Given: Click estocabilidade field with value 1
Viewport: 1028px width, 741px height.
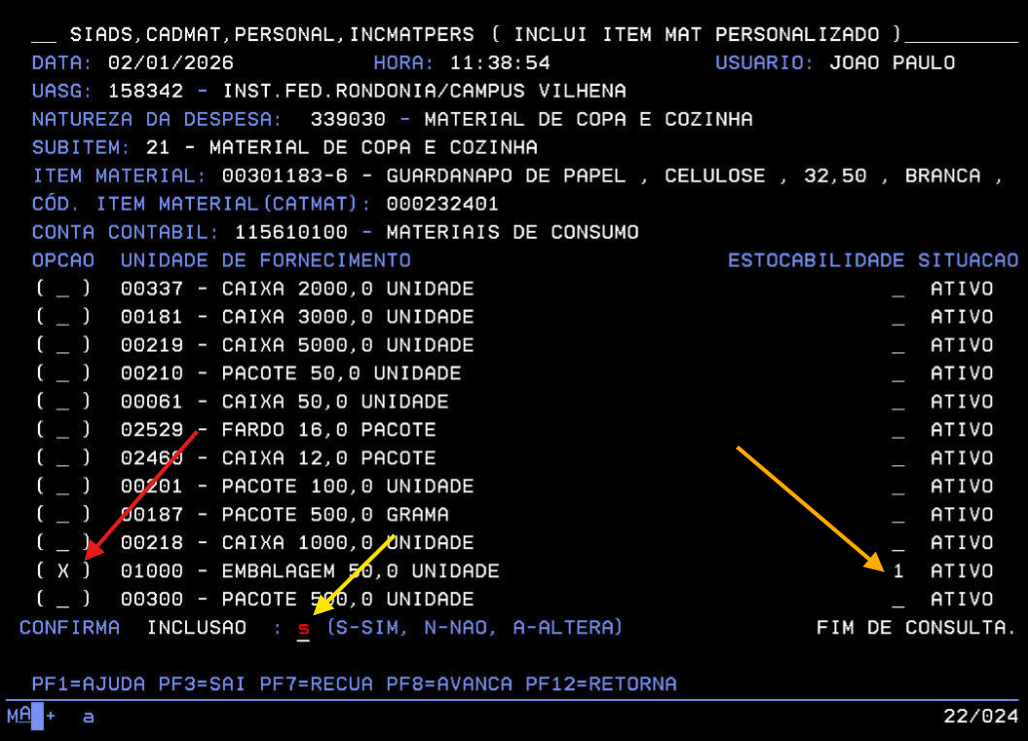Looking at the screenshot, I should click(x=898, y=571).
